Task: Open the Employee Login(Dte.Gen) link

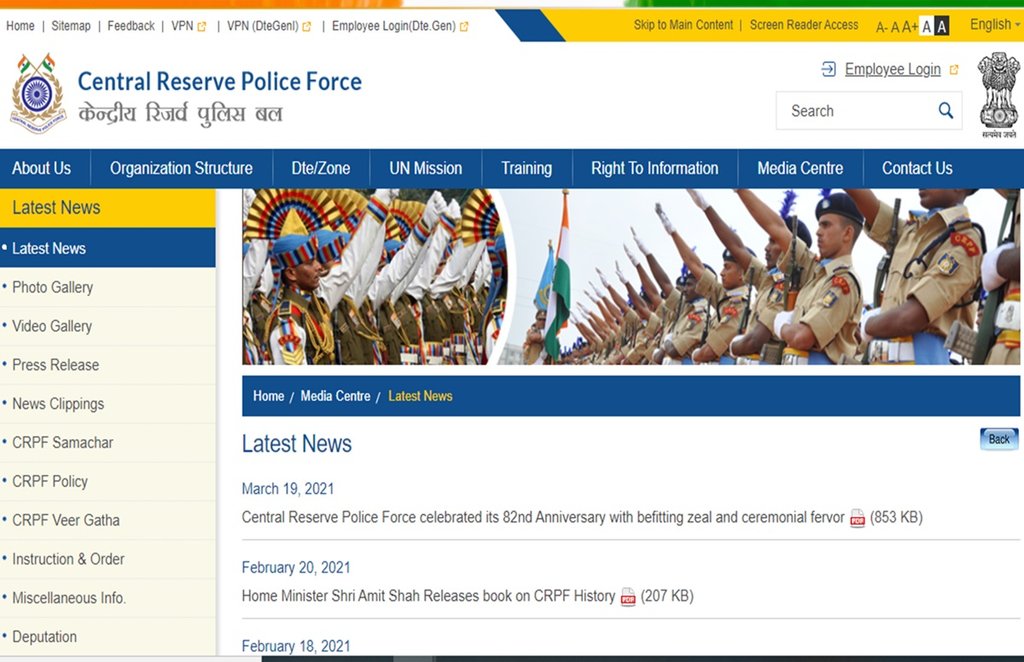Action: pos(394,26)
